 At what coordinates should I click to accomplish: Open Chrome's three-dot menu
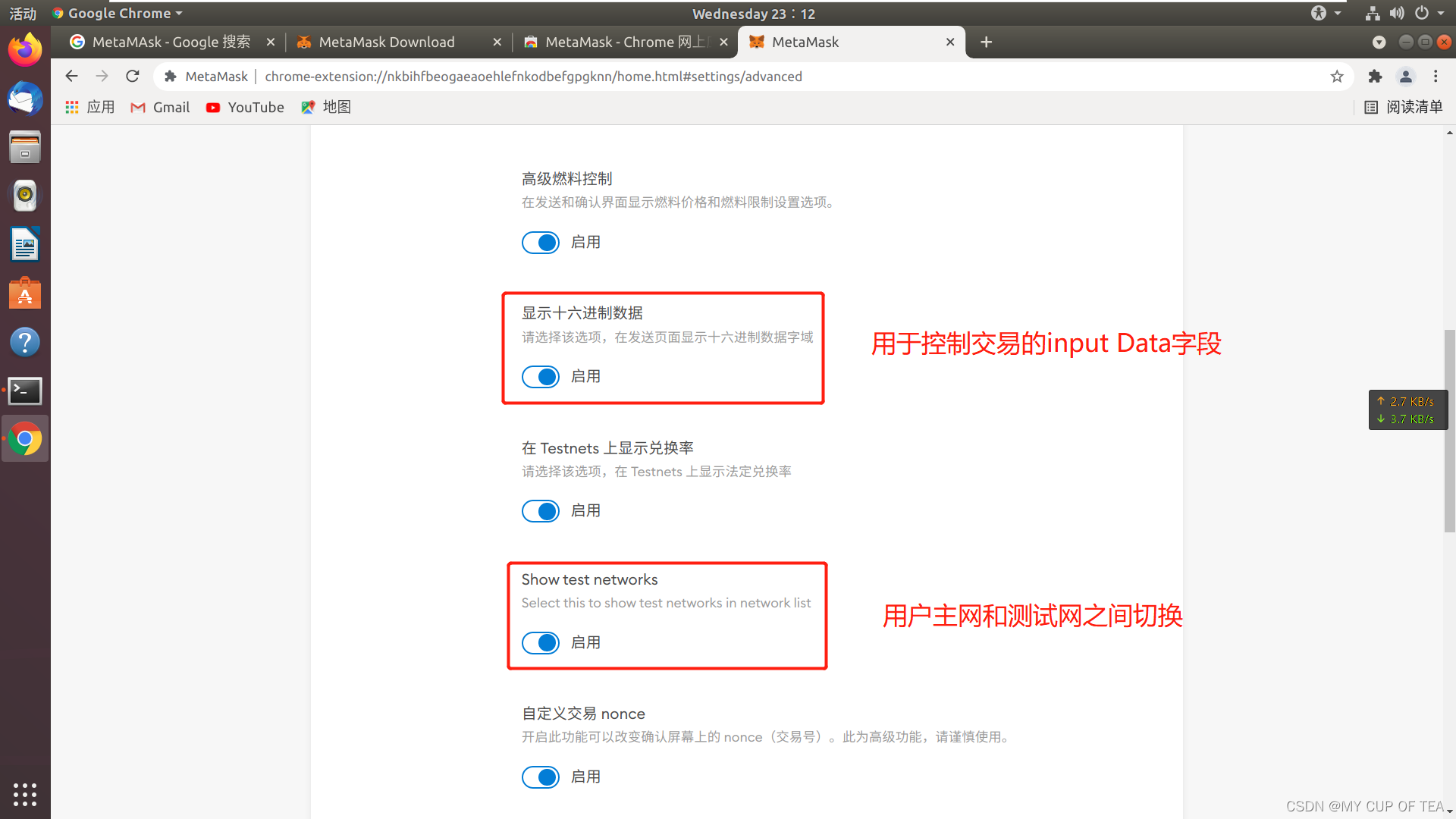click(x=1436, y=76)
